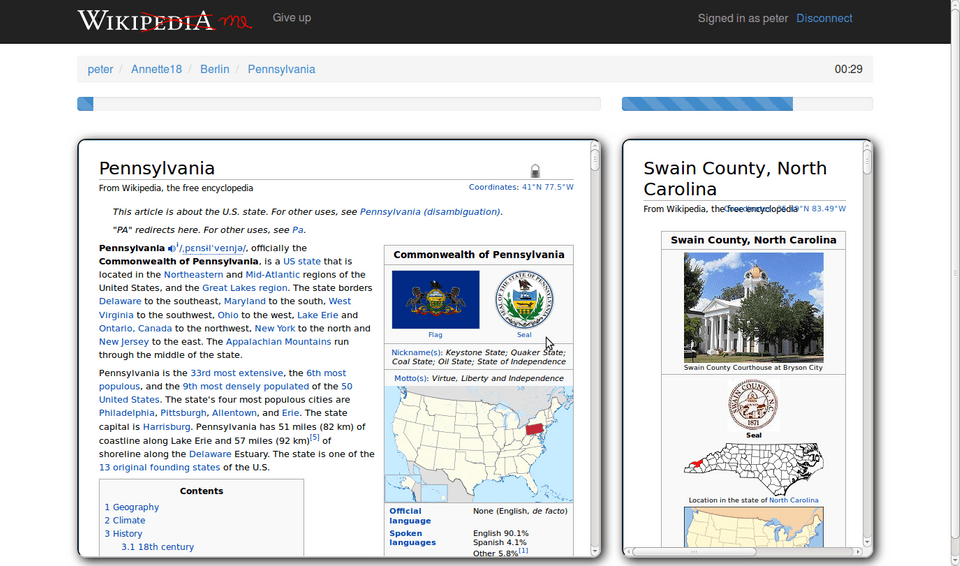Screen dimensions: 960x566
Task: Click the Motto(s) infobox link
Action: pyautogui.click(x=411, y=379)
